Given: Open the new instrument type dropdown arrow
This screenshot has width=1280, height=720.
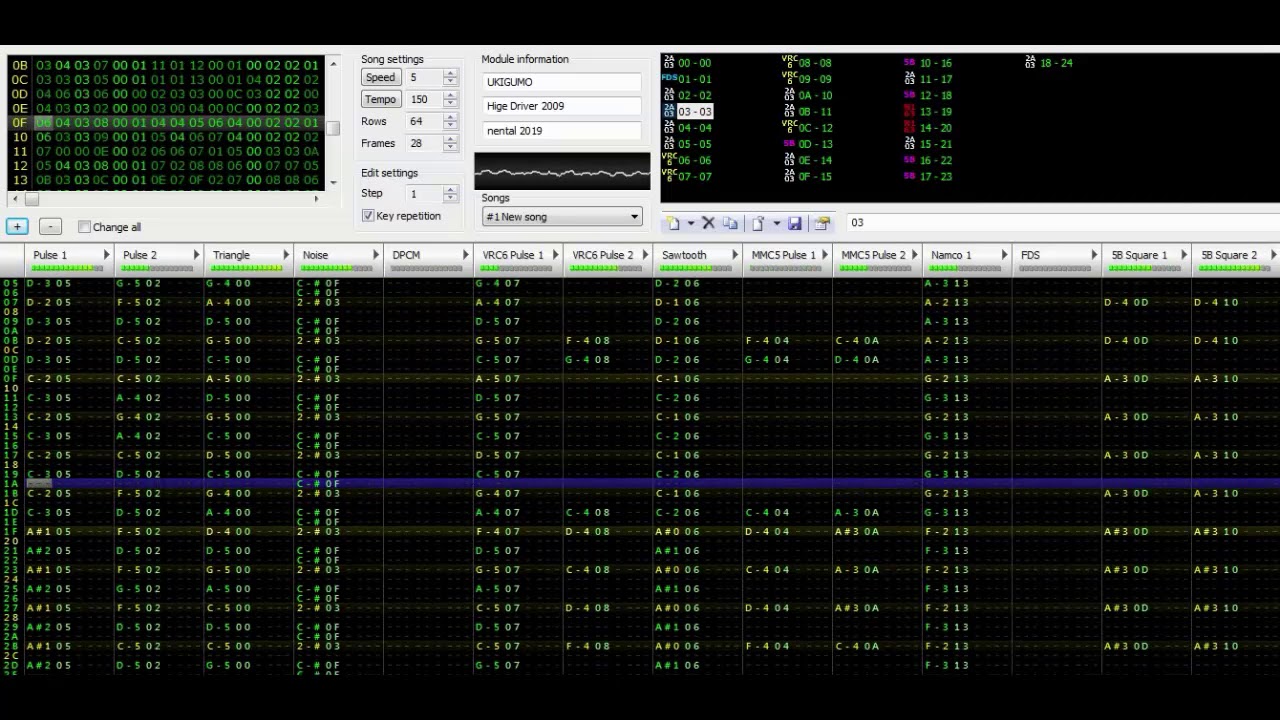Looking at the screenshot, I should point(690,224).
